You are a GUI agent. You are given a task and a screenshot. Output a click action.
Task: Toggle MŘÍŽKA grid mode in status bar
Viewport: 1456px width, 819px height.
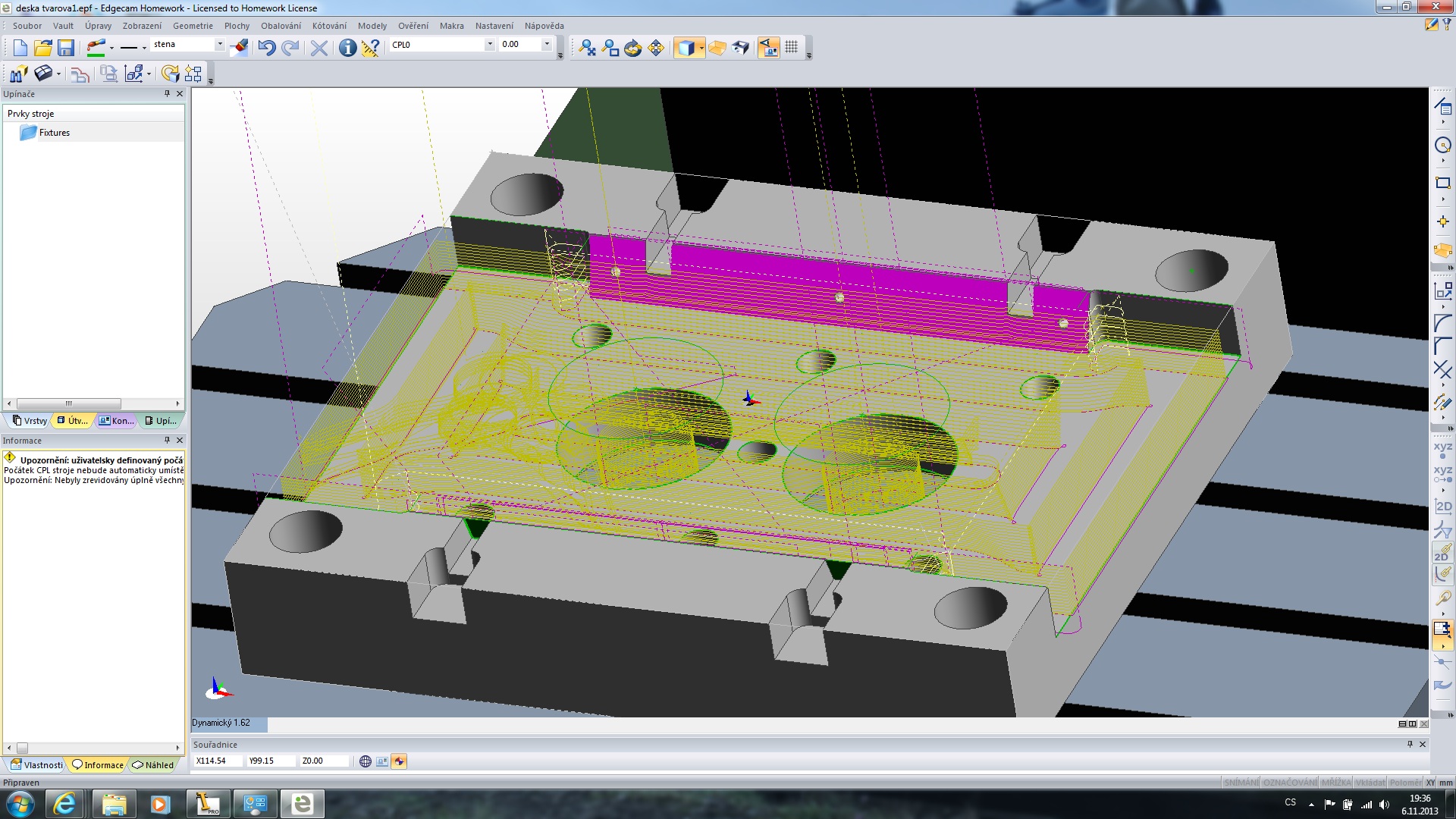point(1335,783)
